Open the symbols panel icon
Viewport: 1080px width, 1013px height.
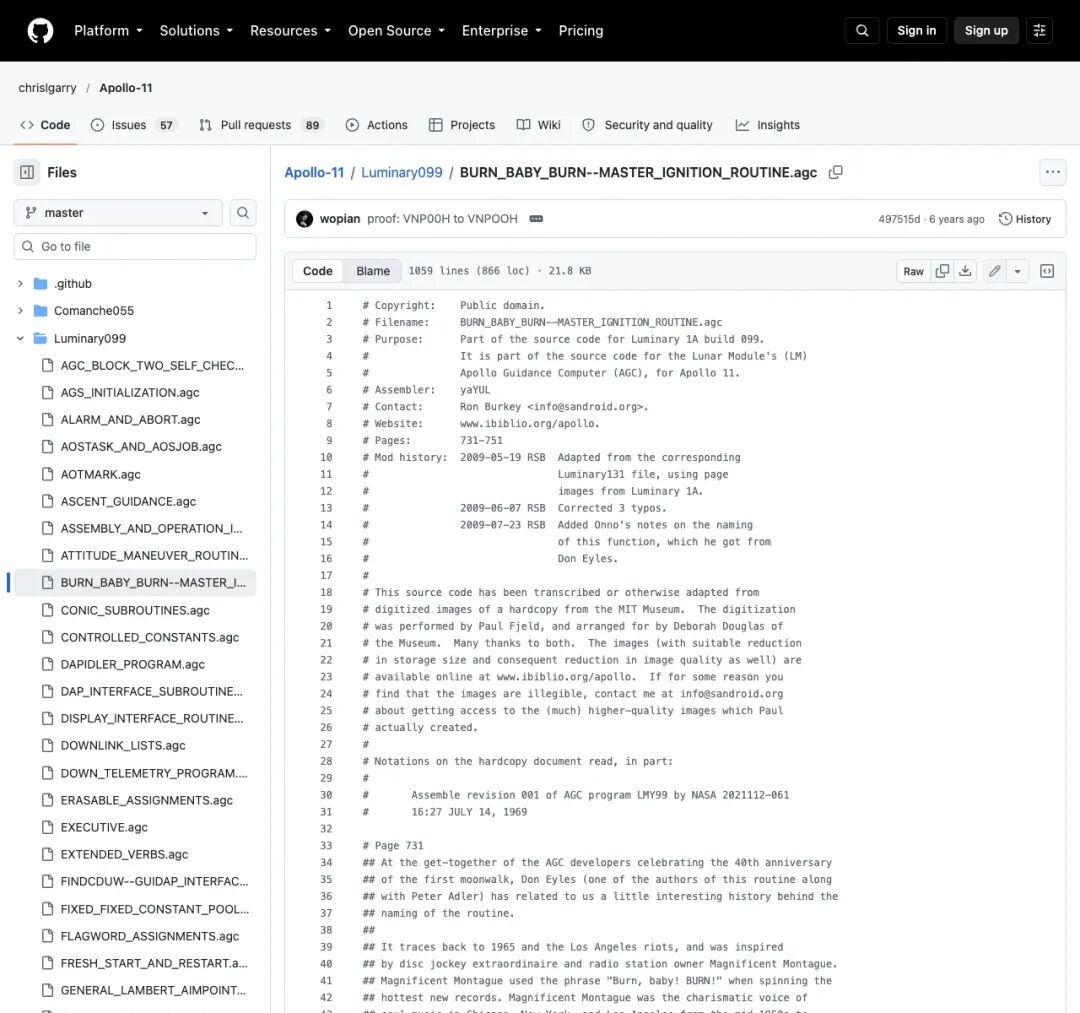(x=1047, y=271)
